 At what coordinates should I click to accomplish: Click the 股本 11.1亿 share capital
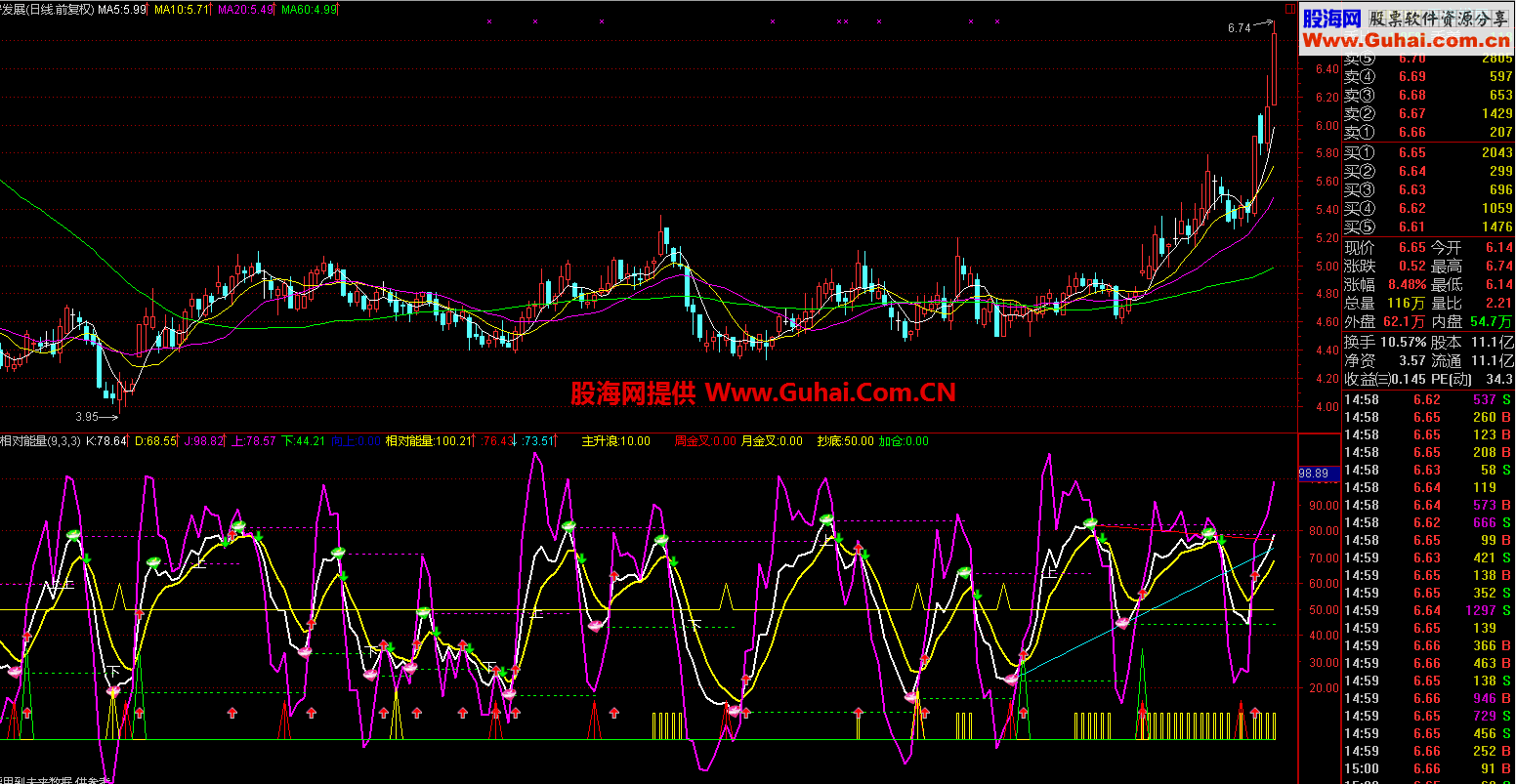coord(1495,342)
